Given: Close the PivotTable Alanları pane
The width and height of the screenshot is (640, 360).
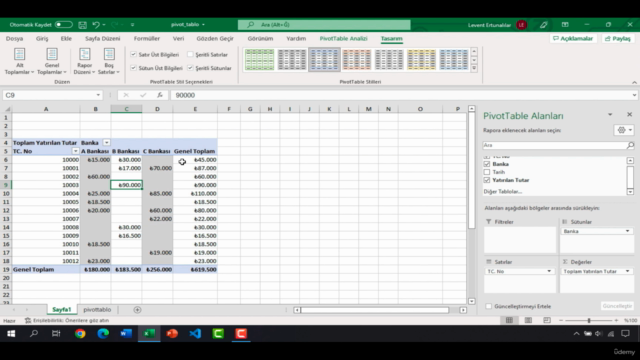Looking at the screenshot, I should 629,115.
